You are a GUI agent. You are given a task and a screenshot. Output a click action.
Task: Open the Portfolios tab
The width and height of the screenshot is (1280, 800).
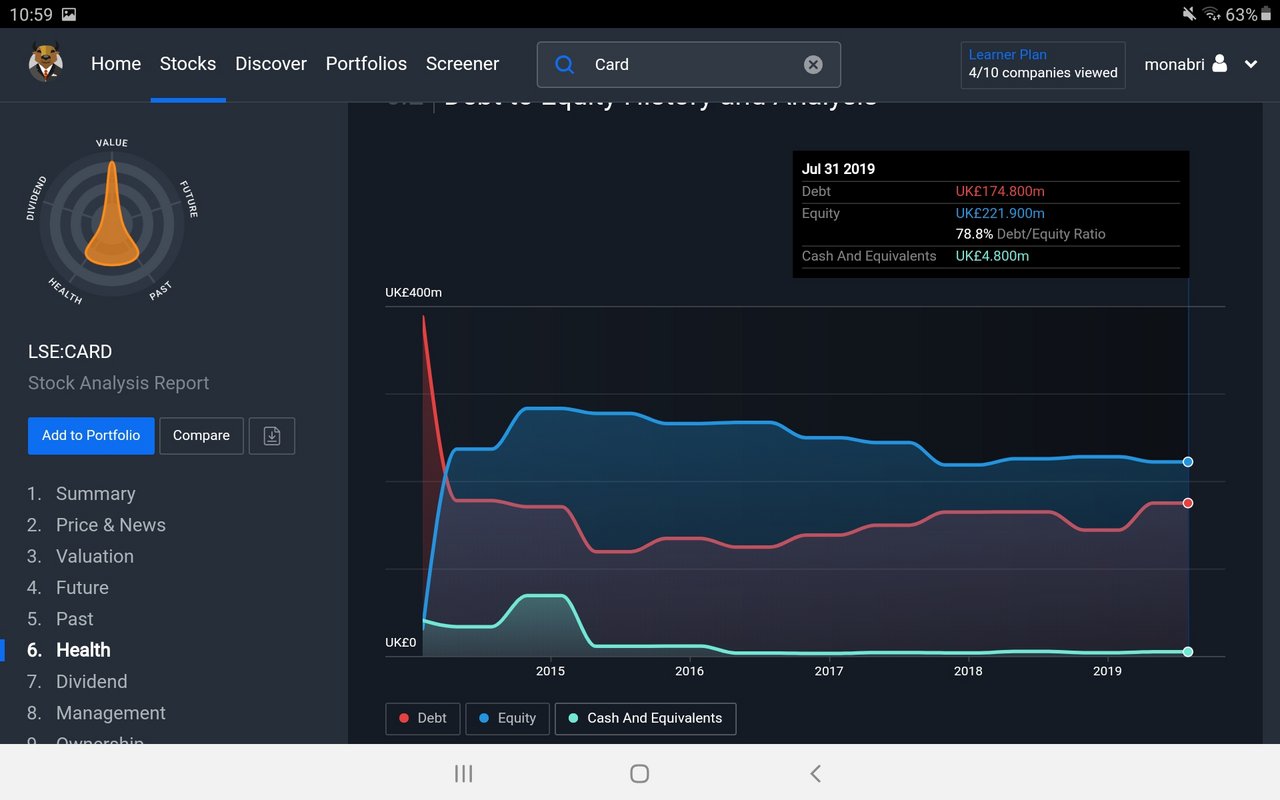click(x=366, y=63)
